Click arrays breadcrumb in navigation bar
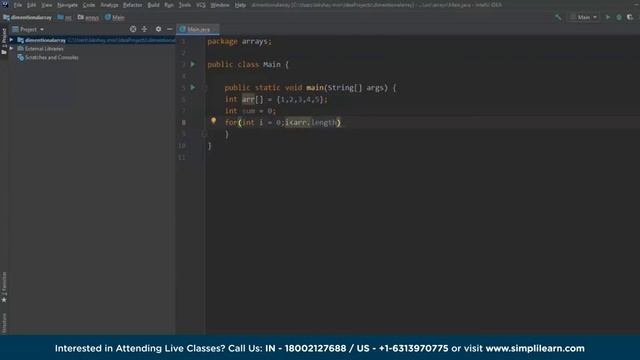The image size is (640, 360). pos(89,18)
